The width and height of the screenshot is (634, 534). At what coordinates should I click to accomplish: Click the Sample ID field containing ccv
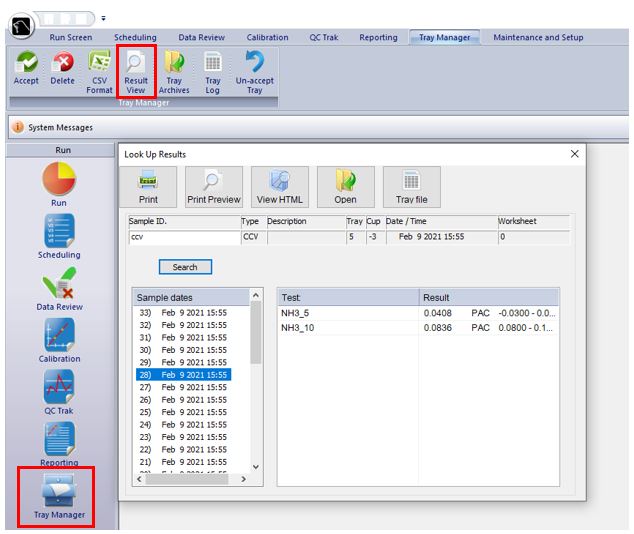183,238
